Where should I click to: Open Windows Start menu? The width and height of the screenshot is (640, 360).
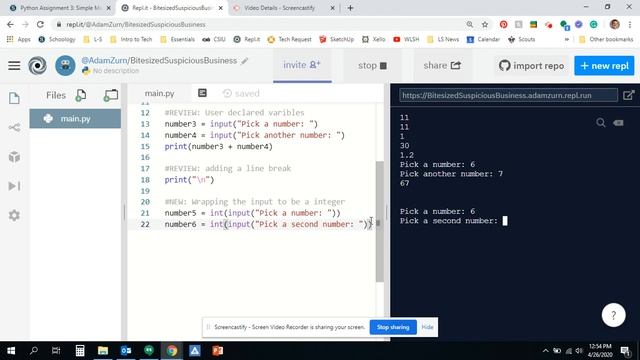pyautogui.click(x=11, y=351)
